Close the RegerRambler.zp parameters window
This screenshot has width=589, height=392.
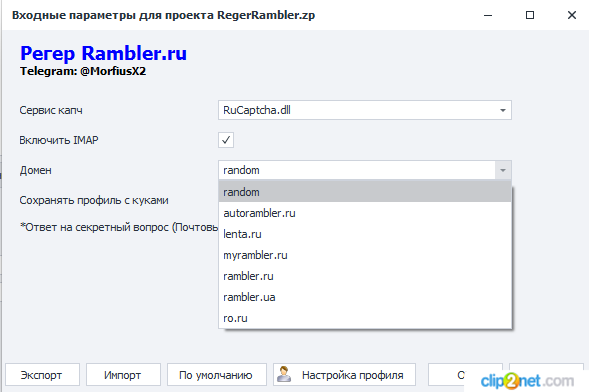[x=572, y=15]
